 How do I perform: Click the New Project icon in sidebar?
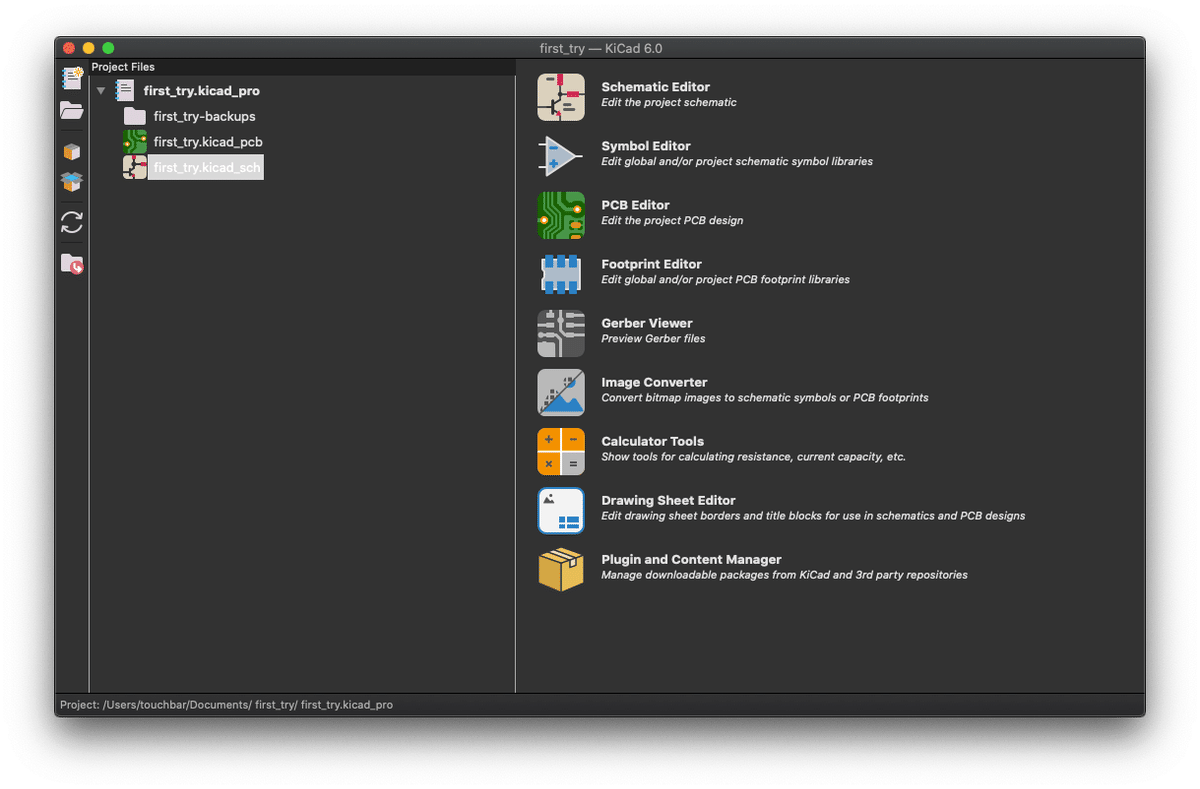click(x=71, y=78)
